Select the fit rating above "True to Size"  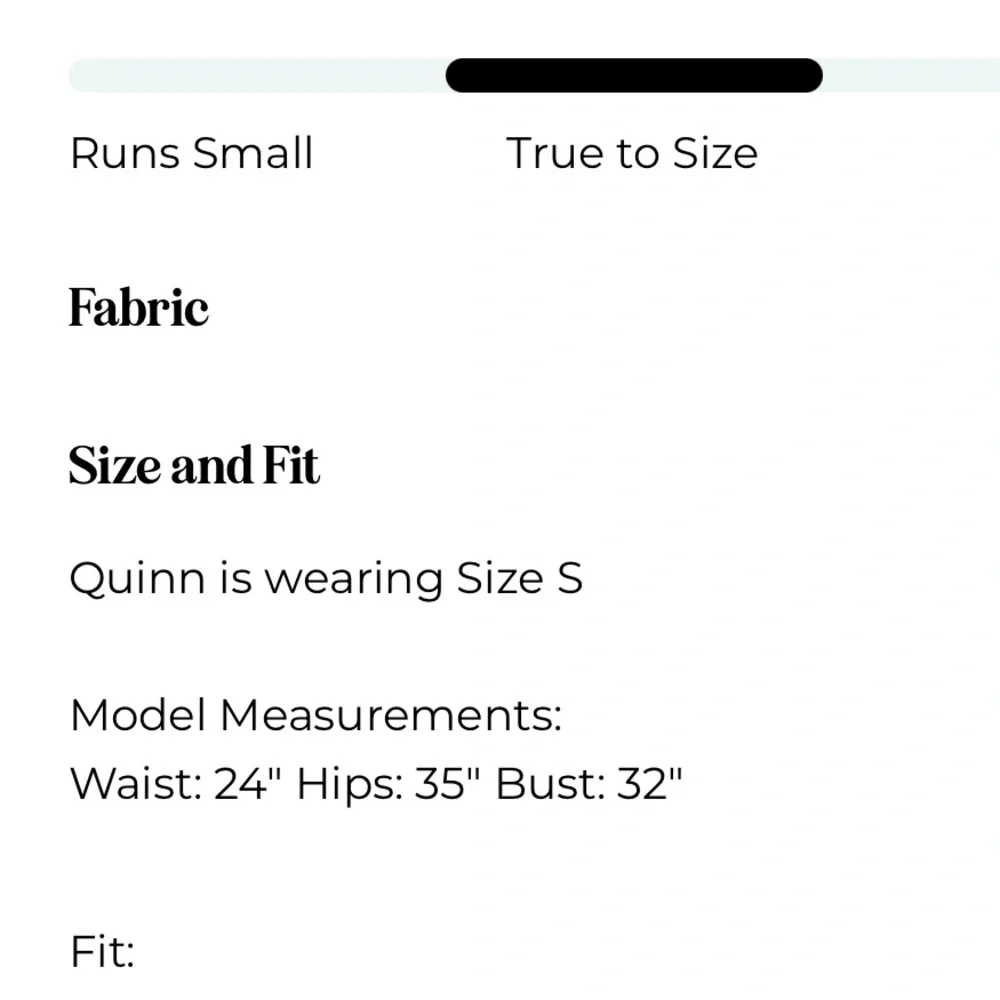pos(633,75)
